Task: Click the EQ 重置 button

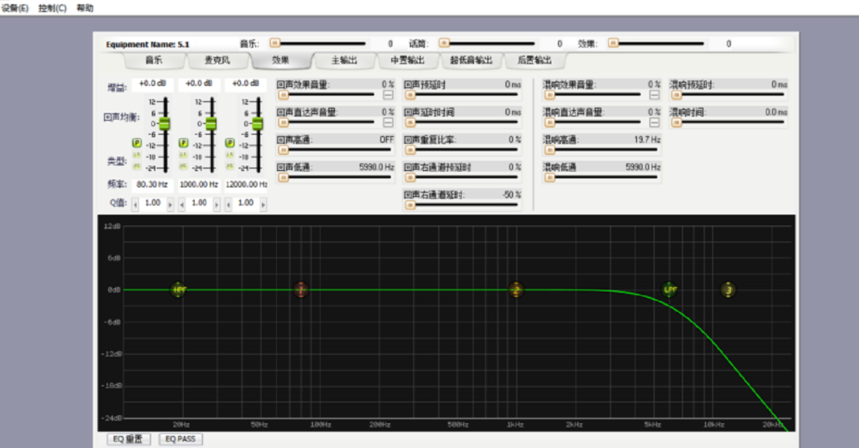Action: tap(128, 439)
